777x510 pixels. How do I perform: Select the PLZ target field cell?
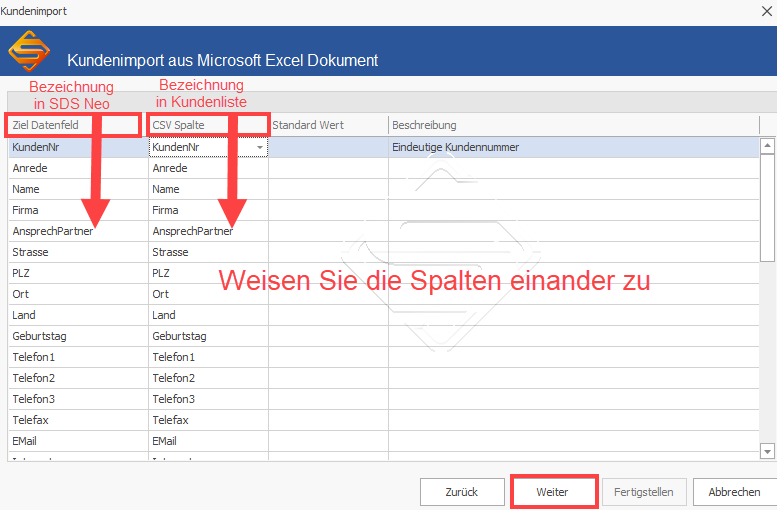[78, 273]
